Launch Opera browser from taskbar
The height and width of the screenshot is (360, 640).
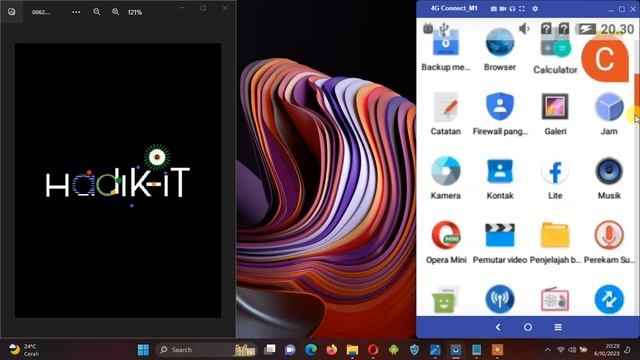(373, 350)
